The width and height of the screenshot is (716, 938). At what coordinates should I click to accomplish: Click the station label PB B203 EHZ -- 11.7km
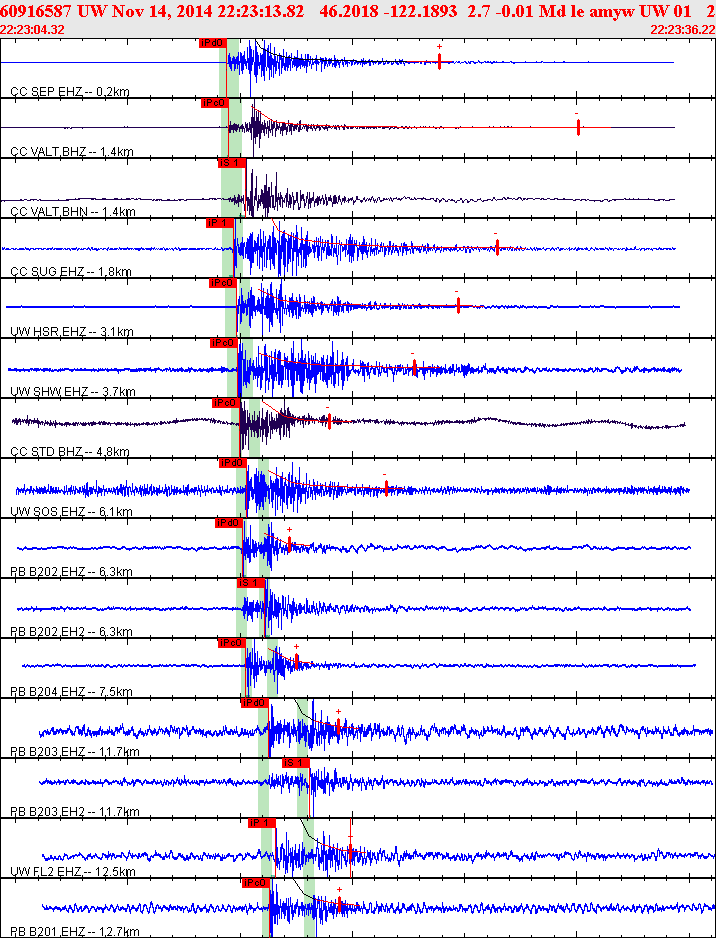(75, 751)
